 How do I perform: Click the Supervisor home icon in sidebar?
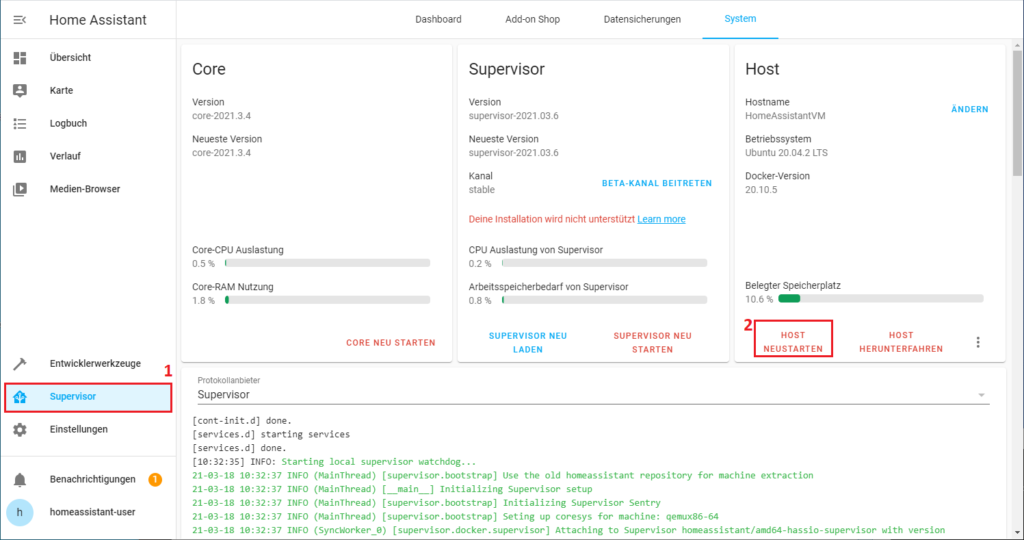point(20,396)
